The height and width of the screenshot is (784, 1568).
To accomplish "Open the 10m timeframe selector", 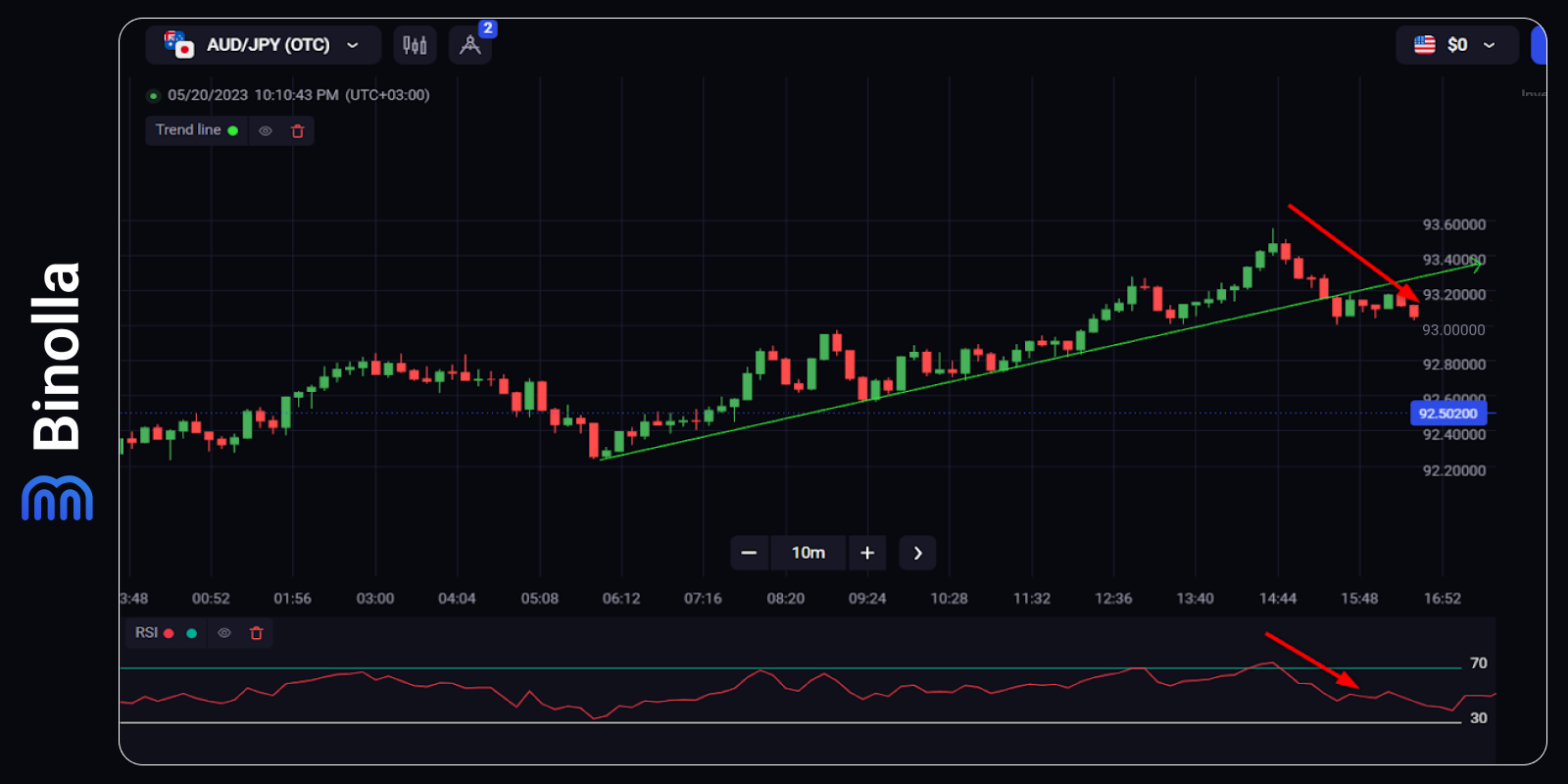I will point(808,553).
